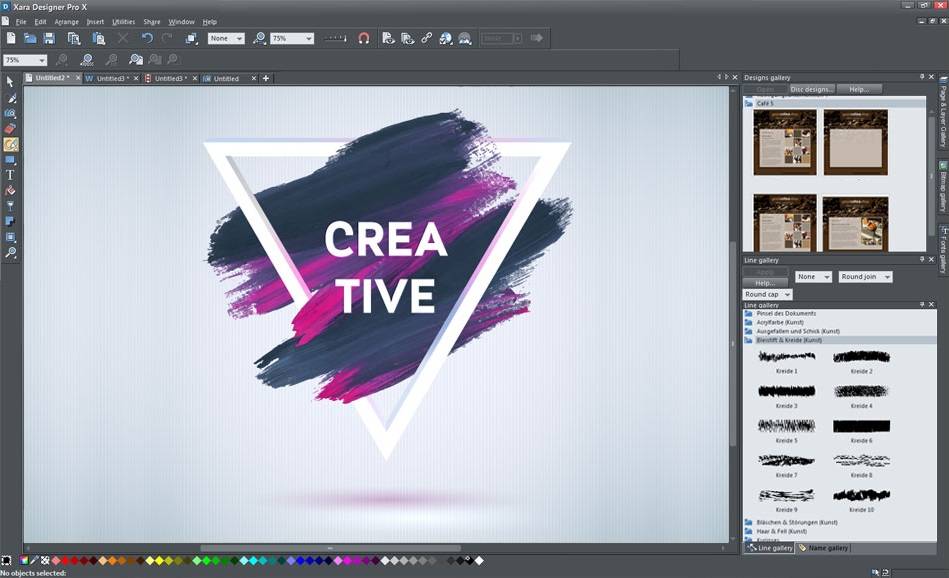Switch to the Untitled2 document tab
Screen dimensions: 949x578
[x=50, y=78]
